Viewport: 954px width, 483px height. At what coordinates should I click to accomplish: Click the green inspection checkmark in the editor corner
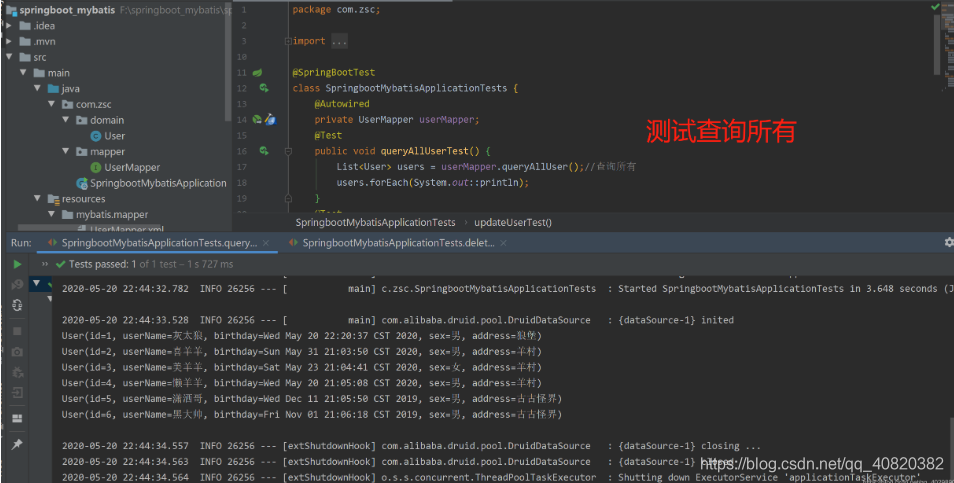(935, 7)
